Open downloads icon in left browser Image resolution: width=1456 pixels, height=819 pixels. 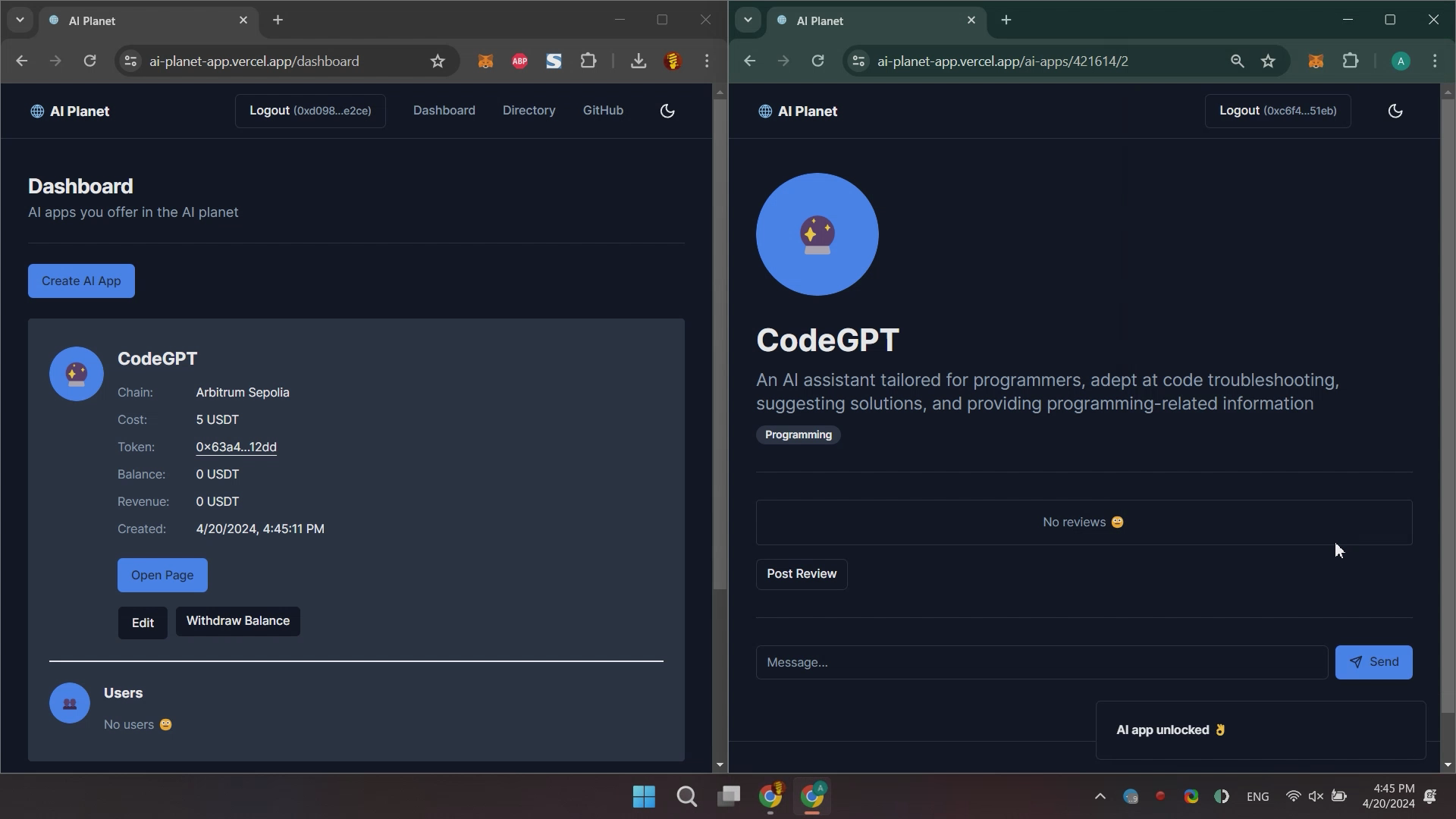[x=639, y=61]
